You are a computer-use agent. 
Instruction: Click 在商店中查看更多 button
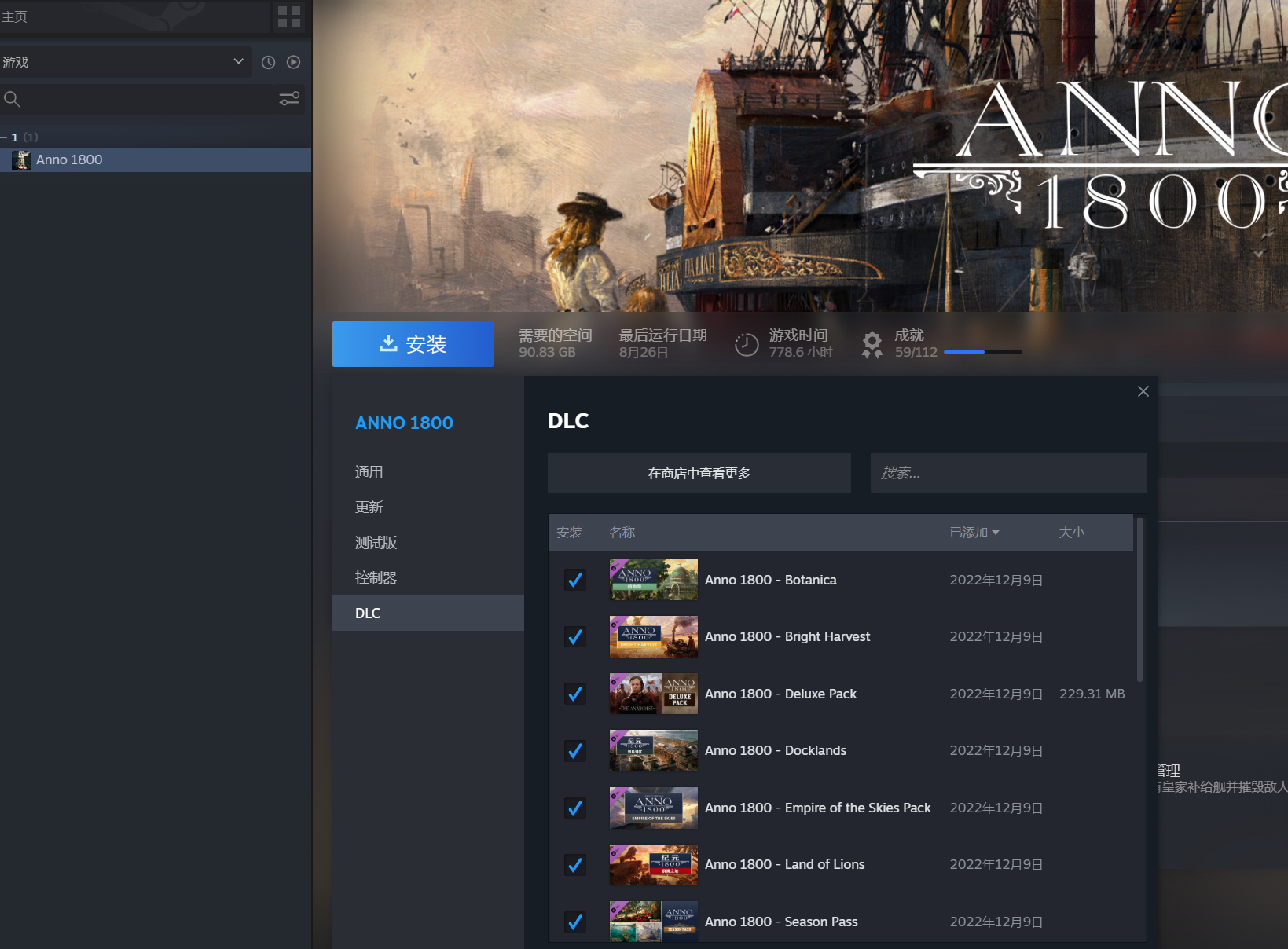[699, 473]
